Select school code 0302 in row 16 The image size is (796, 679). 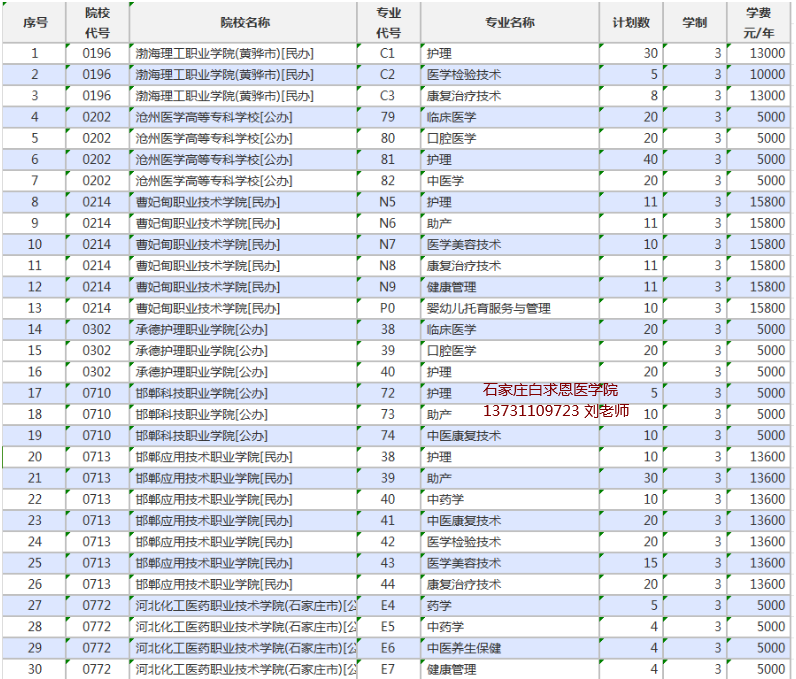click(x=96, y=372)
